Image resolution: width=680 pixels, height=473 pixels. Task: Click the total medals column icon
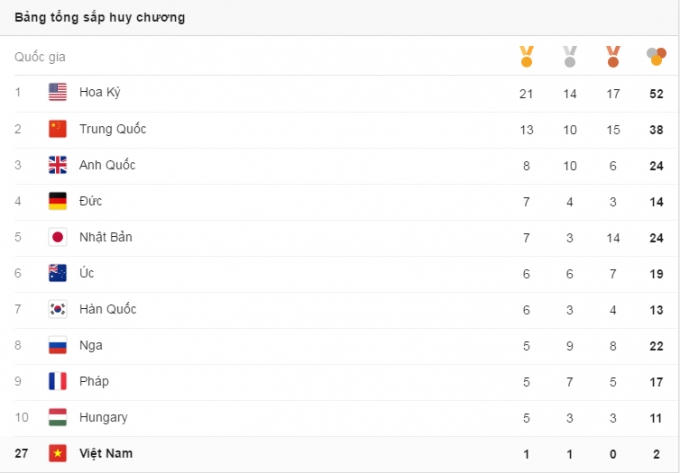pos(656,56)
